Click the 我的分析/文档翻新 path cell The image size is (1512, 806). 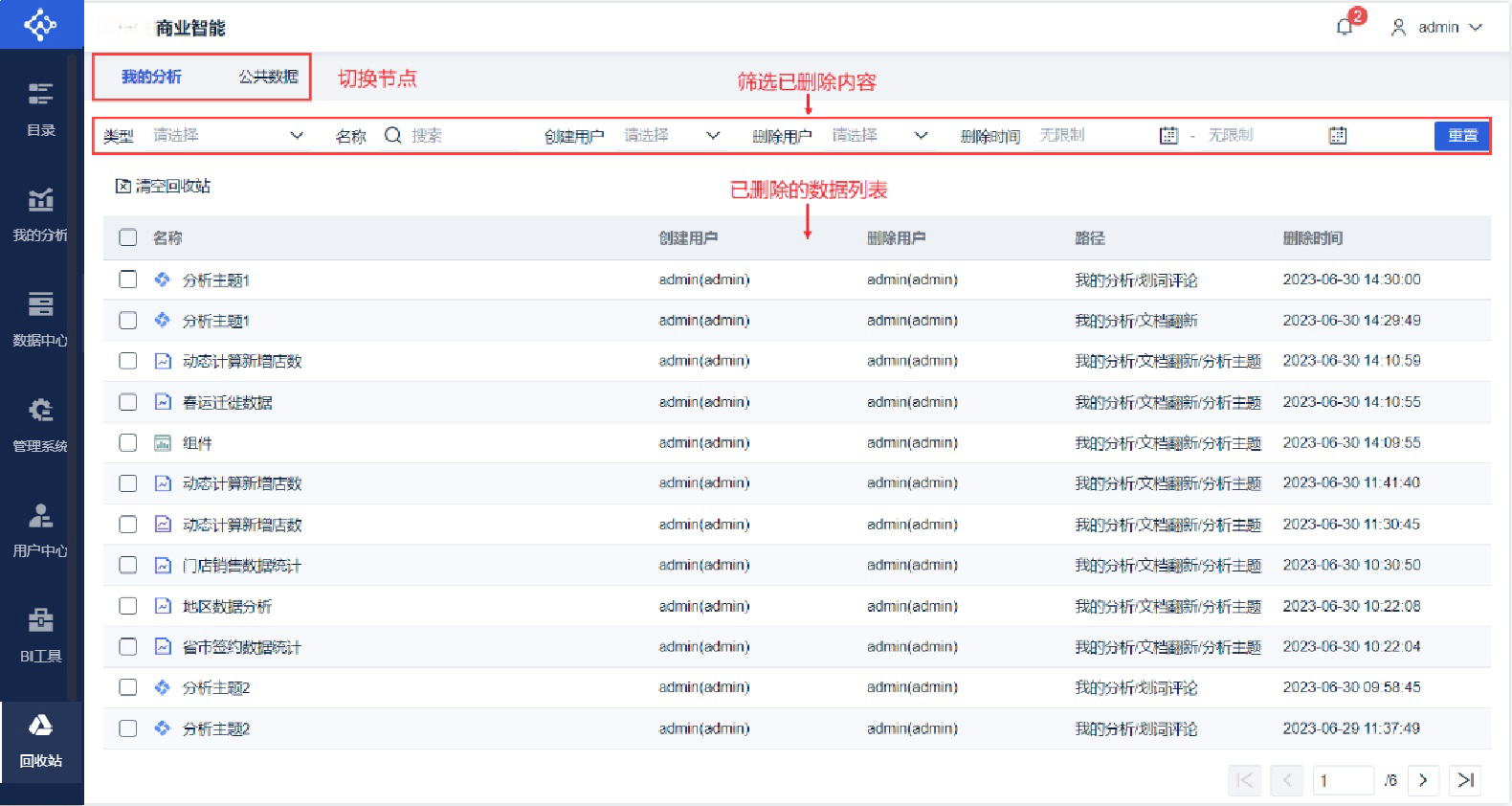1136,321
